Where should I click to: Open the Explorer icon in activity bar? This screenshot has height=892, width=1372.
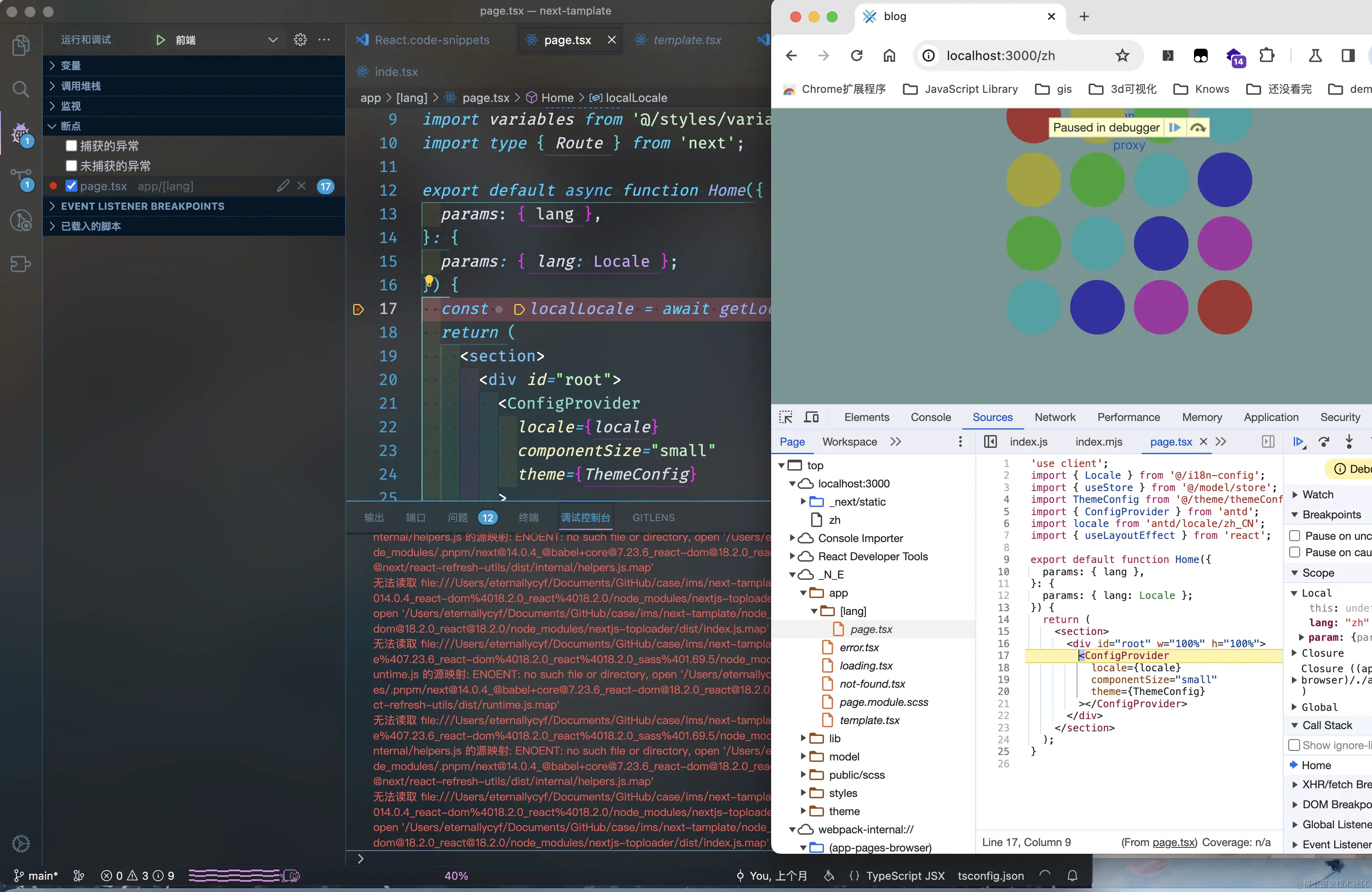pyautogui.click(x=21, y=46)
